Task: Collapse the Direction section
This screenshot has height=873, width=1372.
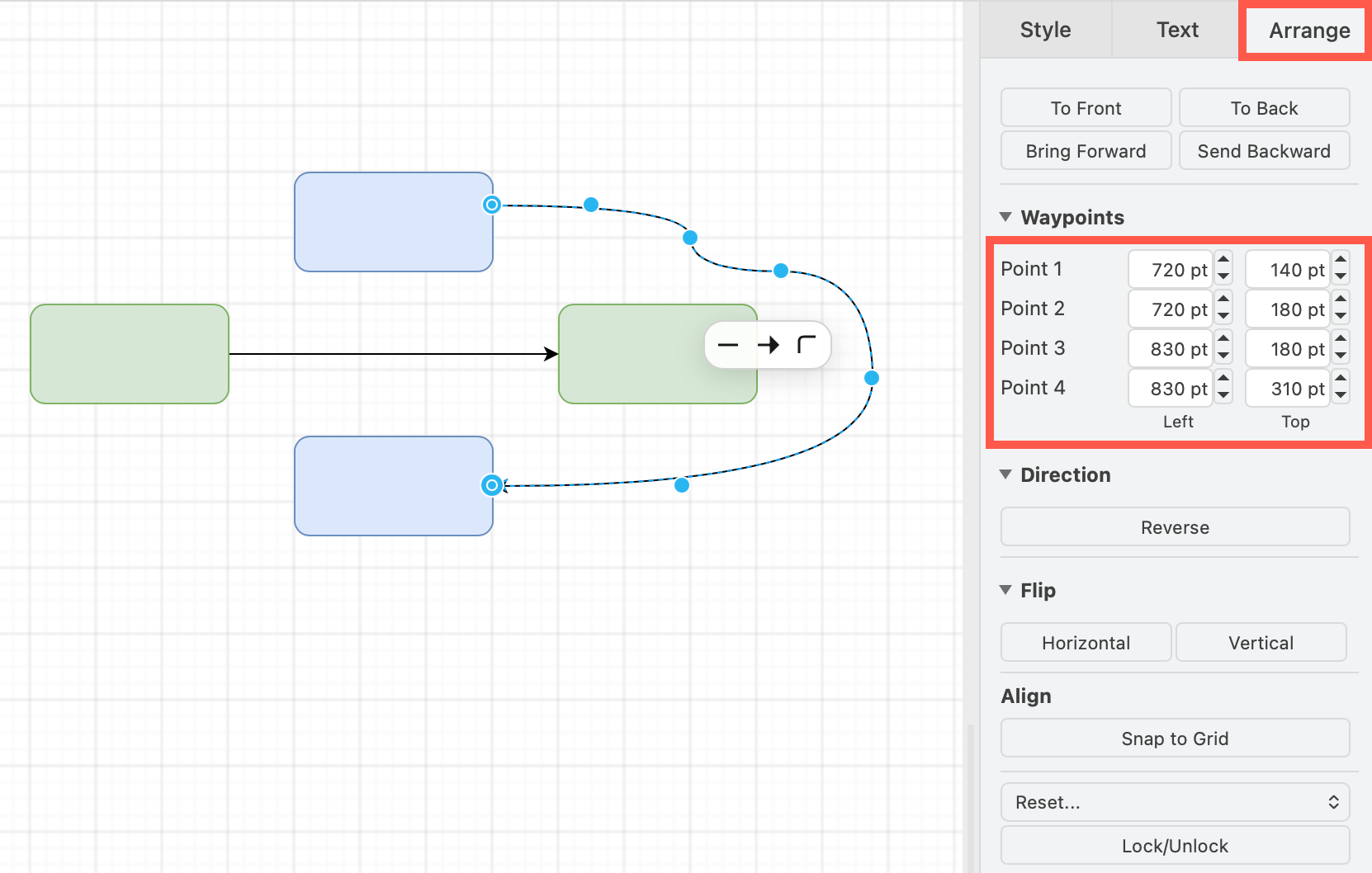Action: (x=1005, y=474)
